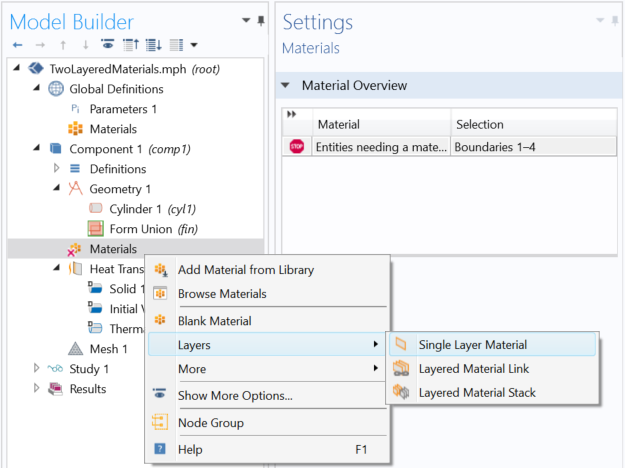Select Cylinder 1 (cyl1) node
The image size is (625, 468).
152,209
